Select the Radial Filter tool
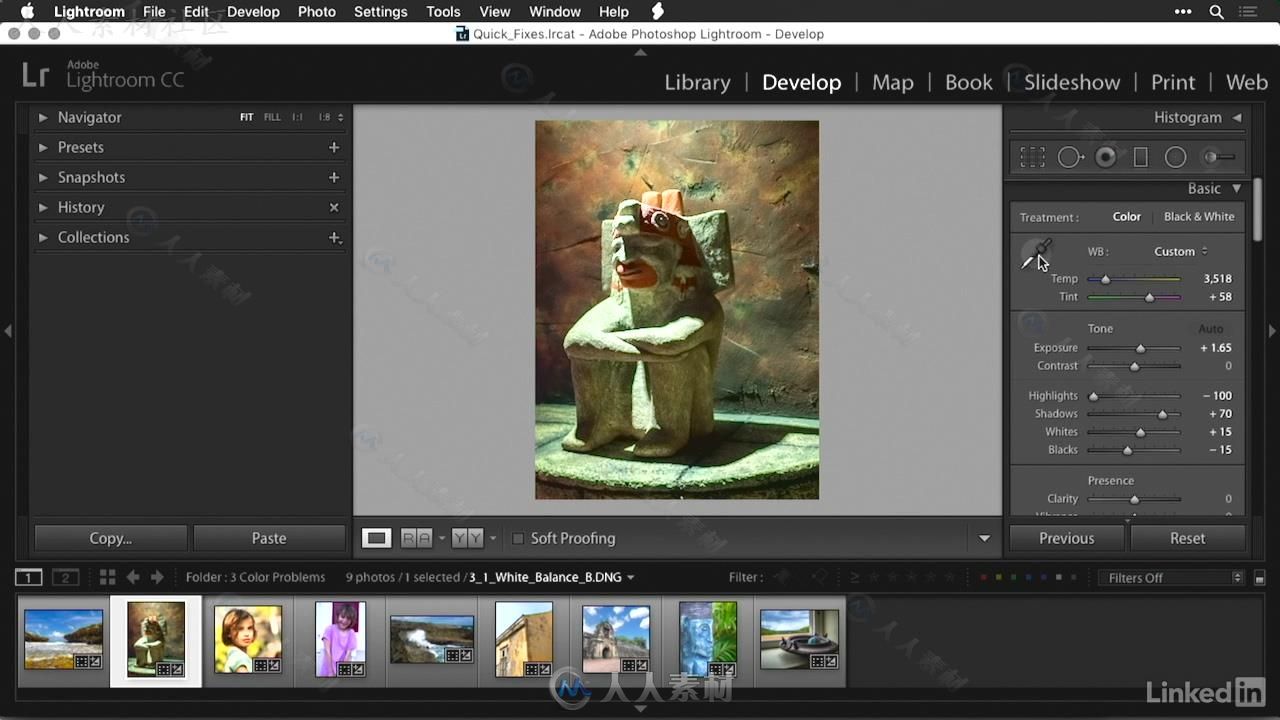The height and width of the screenshot is (720, 1280). click(x=1176, y=157)
